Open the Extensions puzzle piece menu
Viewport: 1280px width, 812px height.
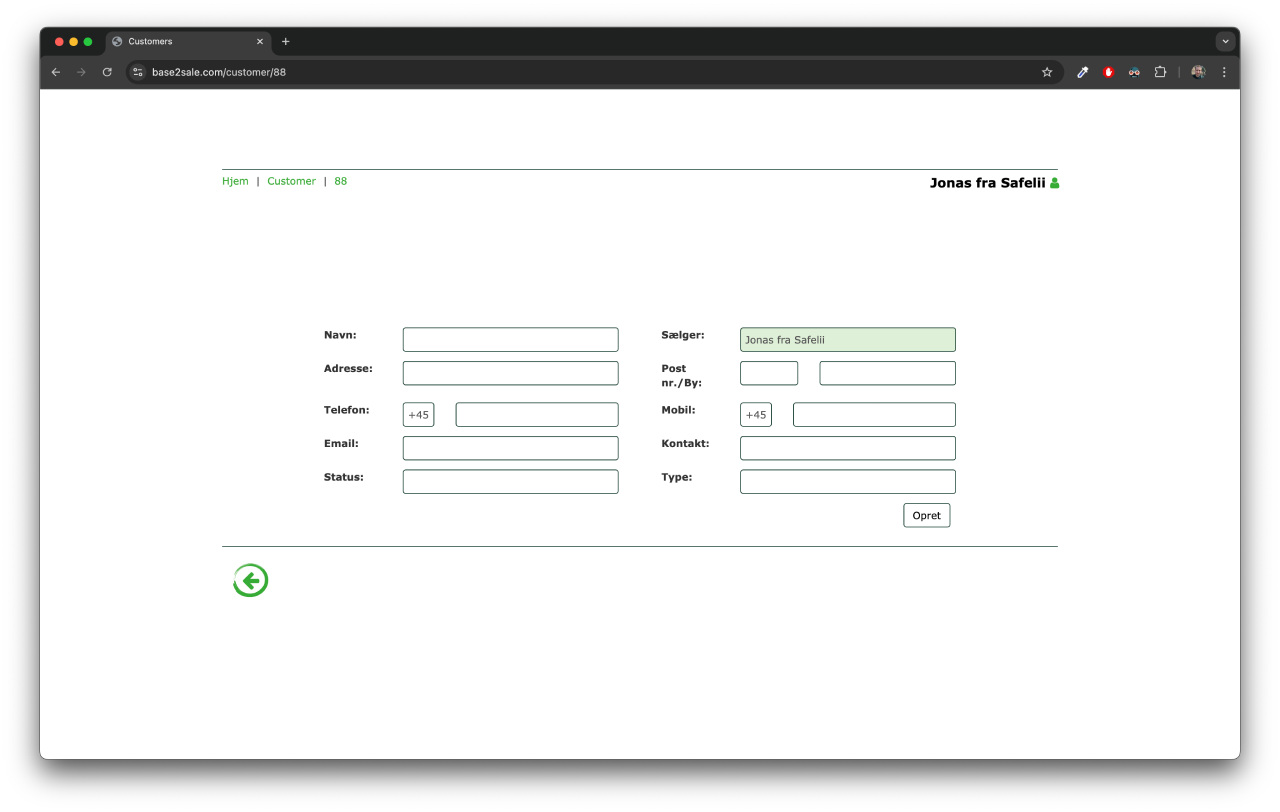tap(1160, 72)
